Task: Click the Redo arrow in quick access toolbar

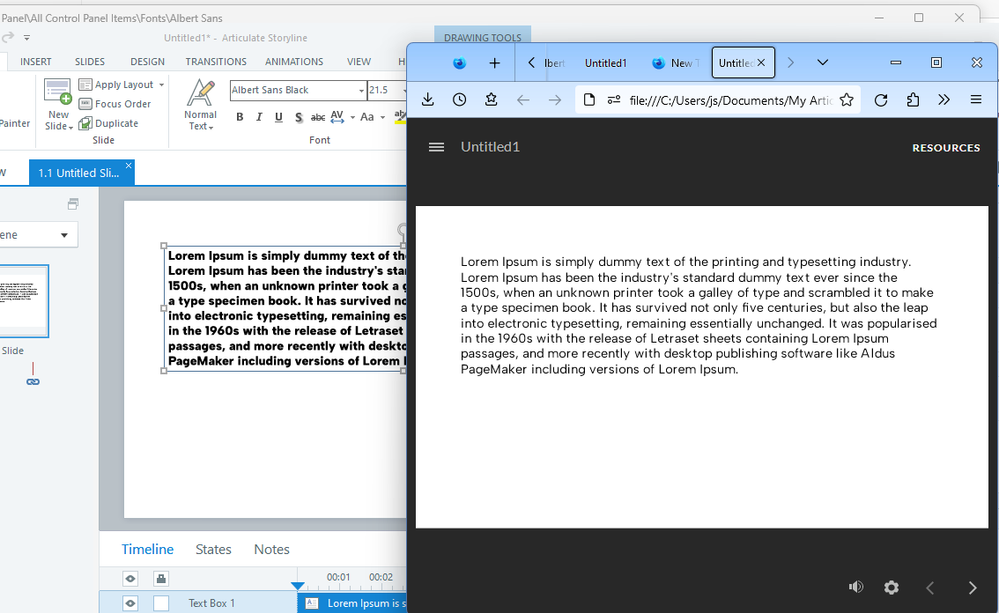Action: point(8,38)
